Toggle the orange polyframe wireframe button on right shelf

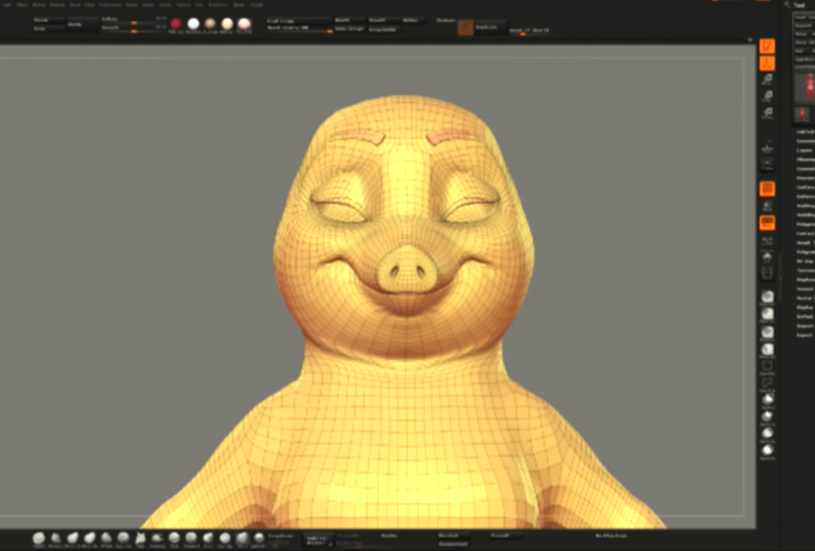(767, 223)
